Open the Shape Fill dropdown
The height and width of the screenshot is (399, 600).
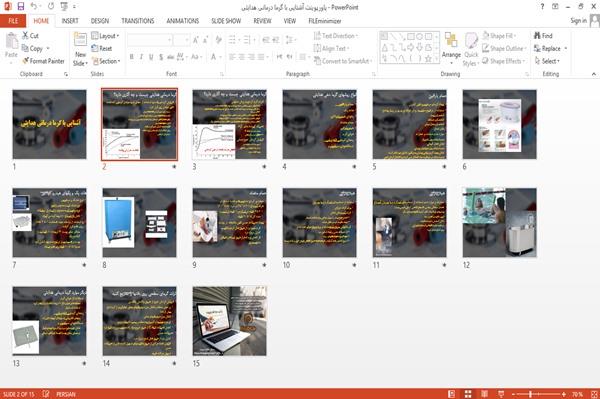(499, 36)
